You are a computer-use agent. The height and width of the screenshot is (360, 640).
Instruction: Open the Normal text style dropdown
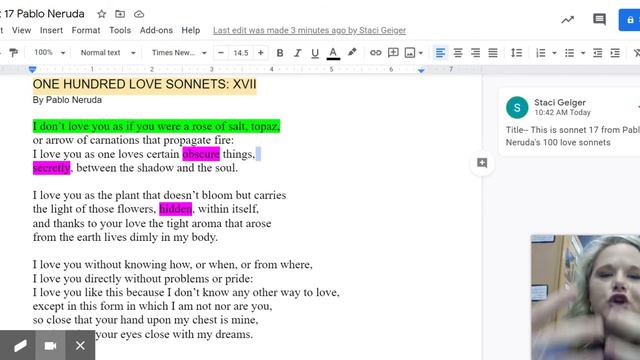(108, 53)
